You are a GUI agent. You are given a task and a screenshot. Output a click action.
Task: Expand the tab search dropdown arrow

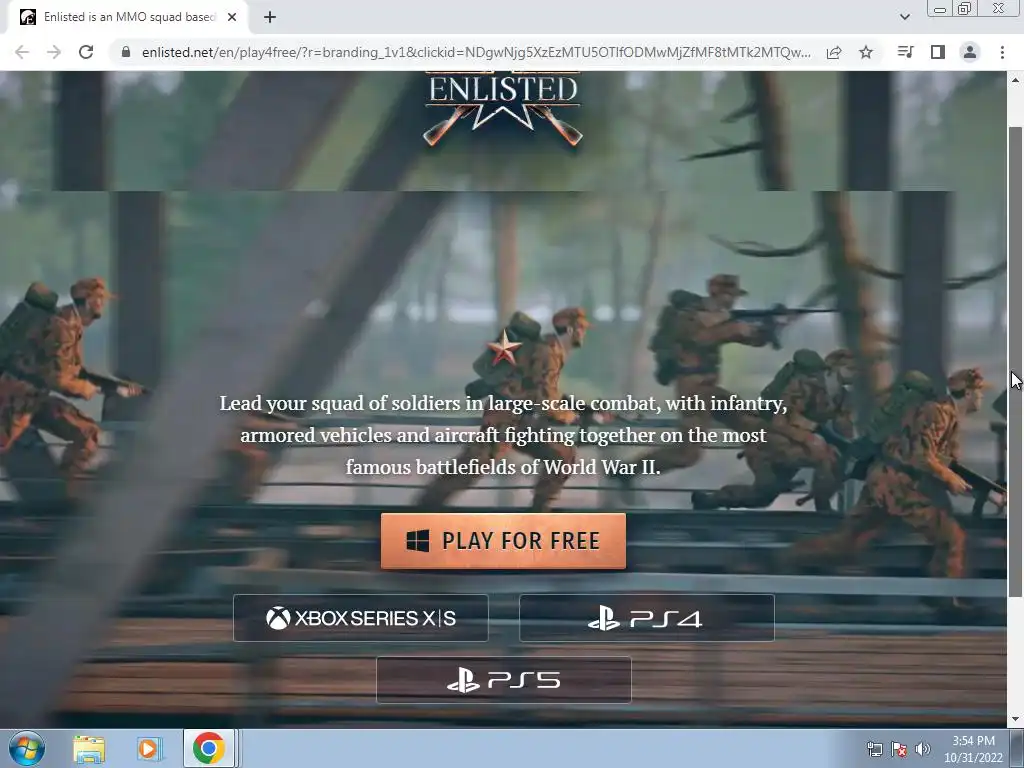(x=904, y=17)
